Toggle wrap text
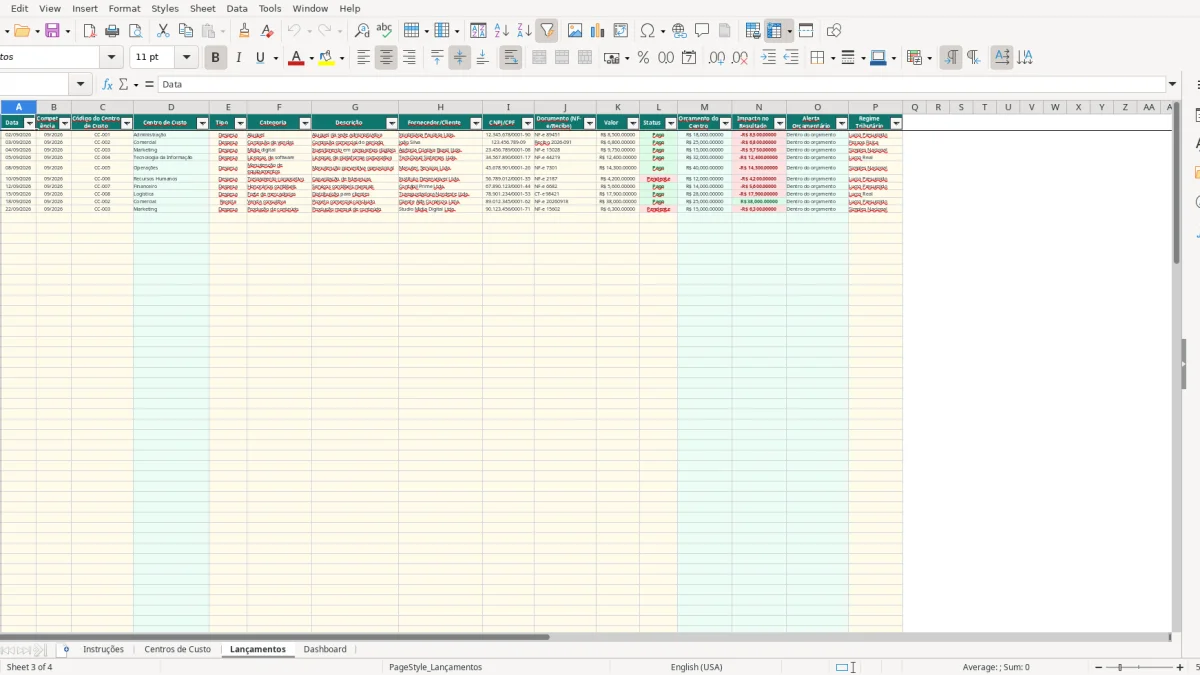The image size is (1200, 675). point(511,58)
